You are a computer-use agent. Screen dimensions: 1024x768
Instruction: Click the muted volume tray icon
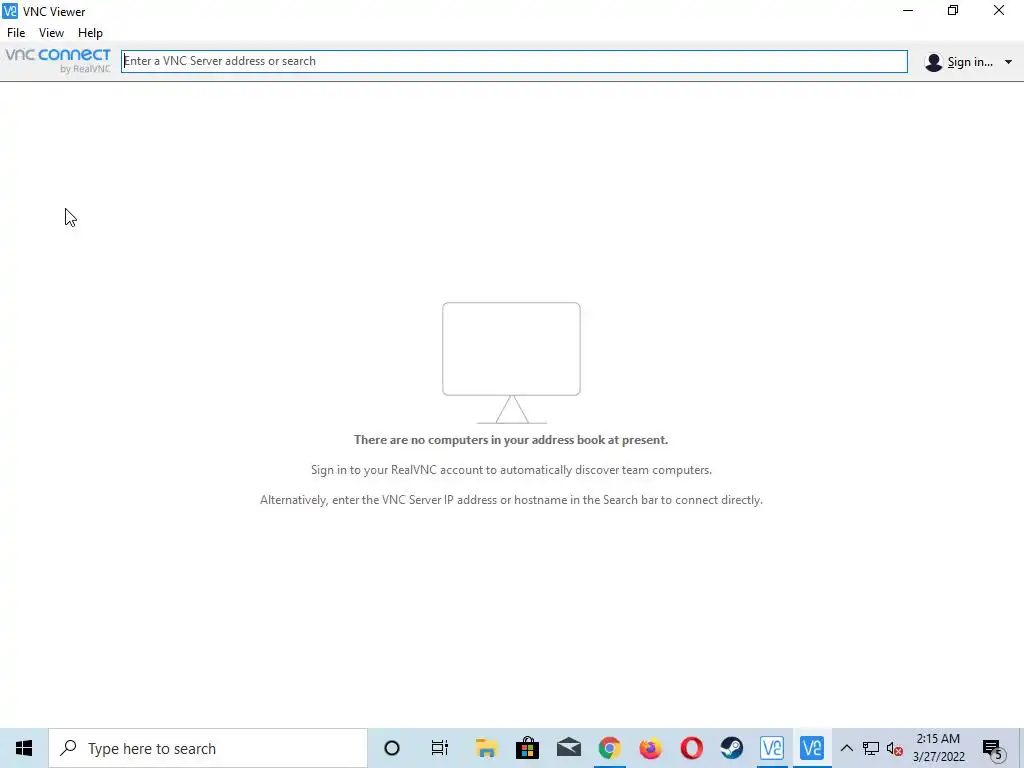coord(895,748)
